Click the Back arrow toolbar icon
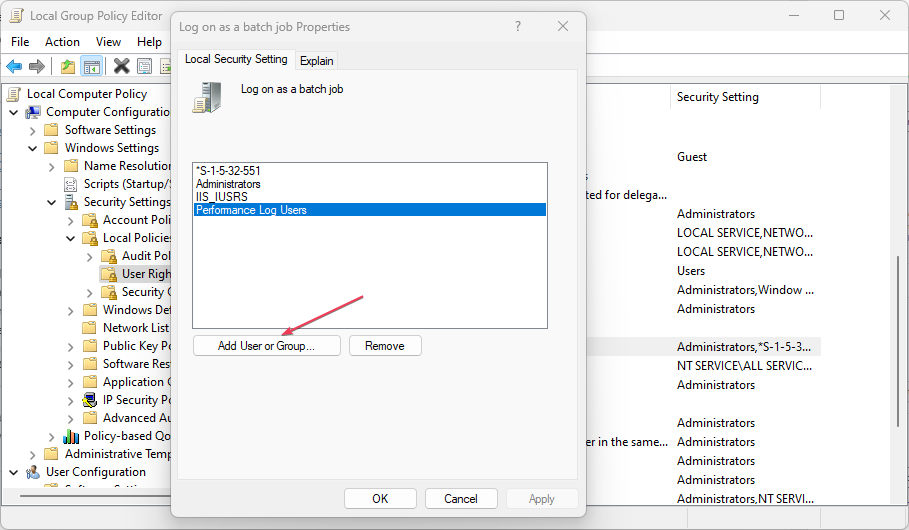 pos(14,67)
